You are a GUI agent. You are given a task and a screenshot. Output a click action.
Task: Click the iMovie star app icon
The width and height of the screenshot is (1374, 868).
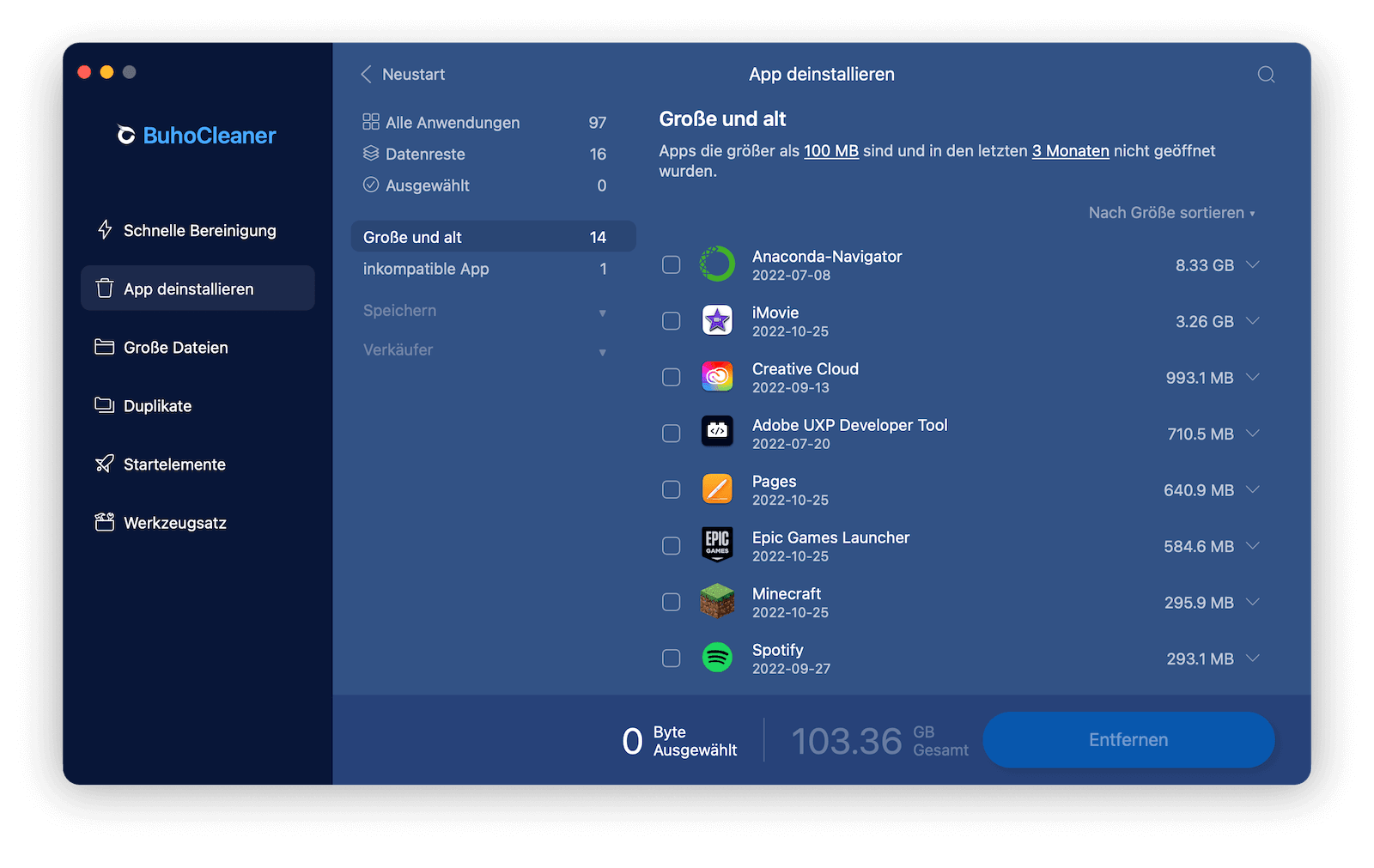717,321
